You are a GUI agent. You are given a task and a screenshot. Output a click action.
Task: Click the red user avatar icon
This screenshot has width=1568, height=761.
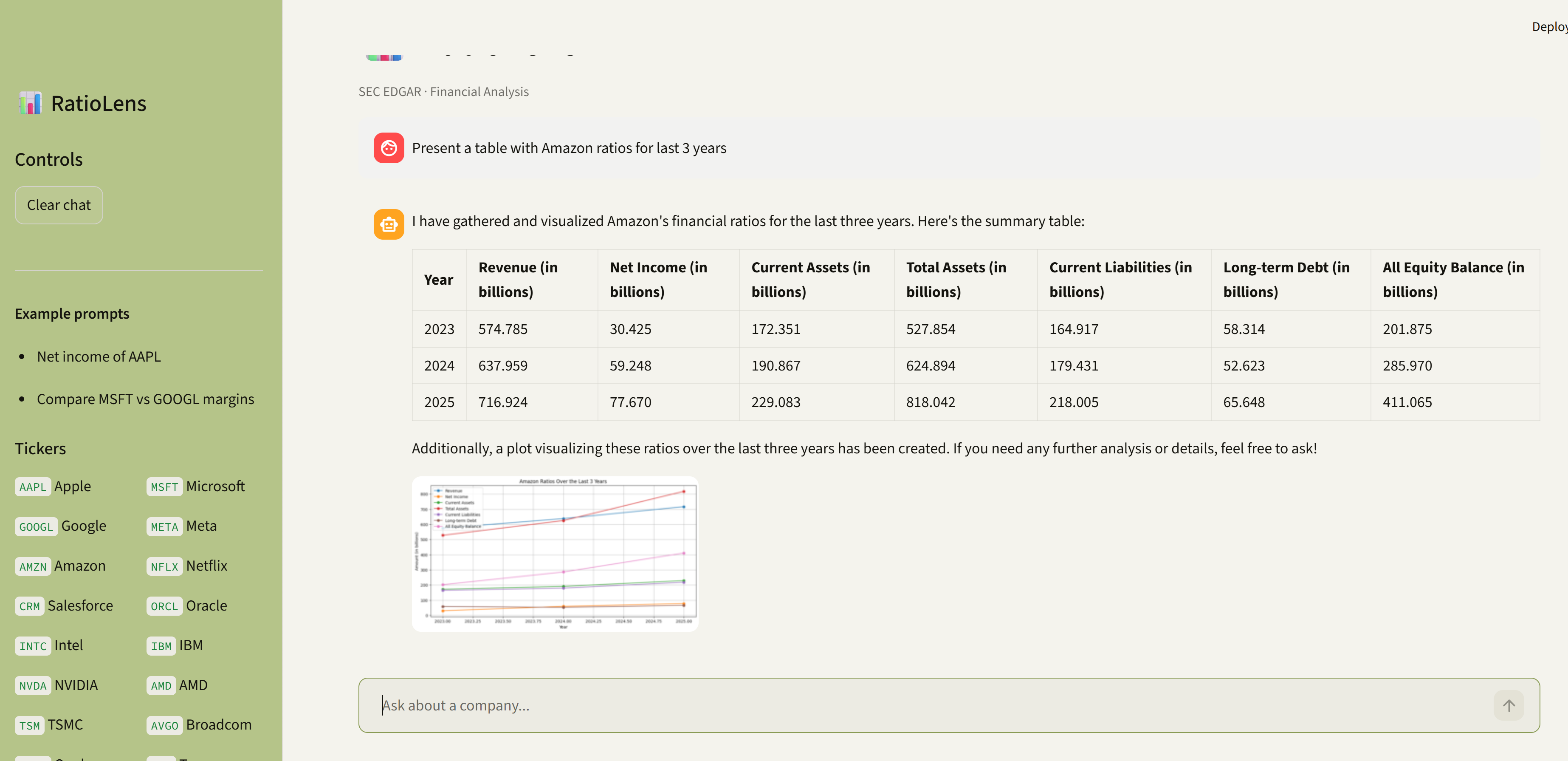pos(388,148)
